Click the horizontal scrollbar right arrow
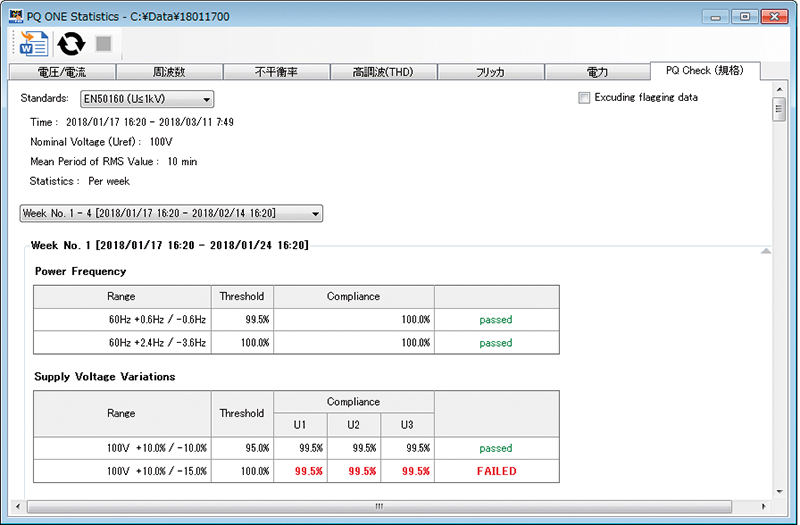 (x=765, y=506)
